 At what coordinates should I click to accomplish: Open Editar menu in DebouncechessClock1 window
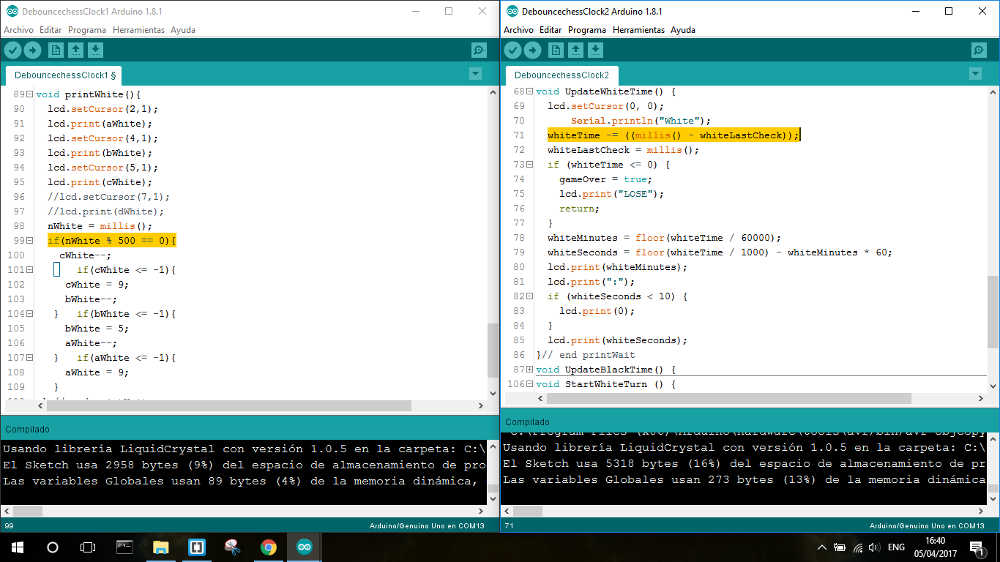[50, 30]
